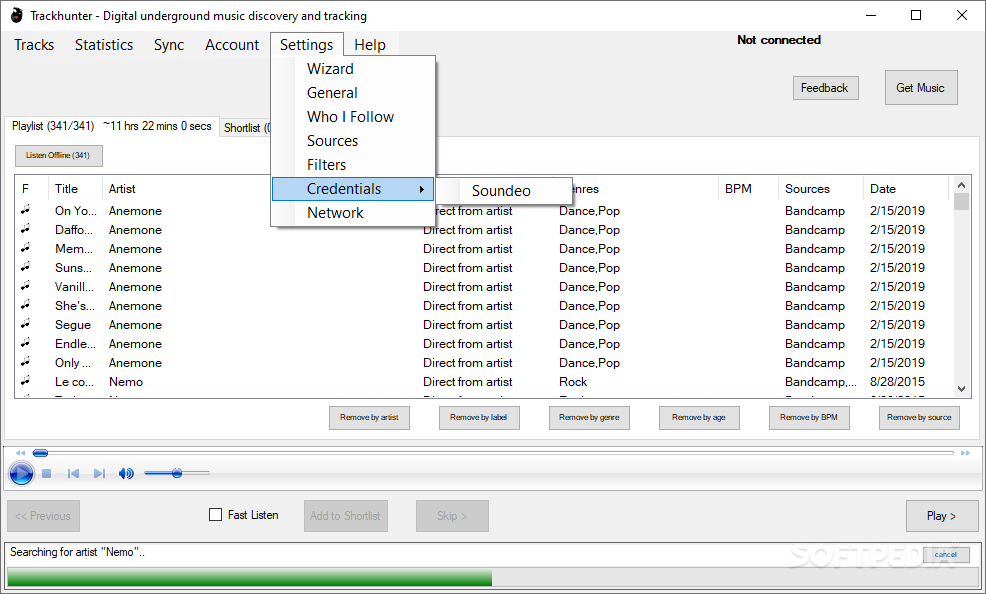Click the Listen Offline (341) button
The image size is (986, 594).
58,155
